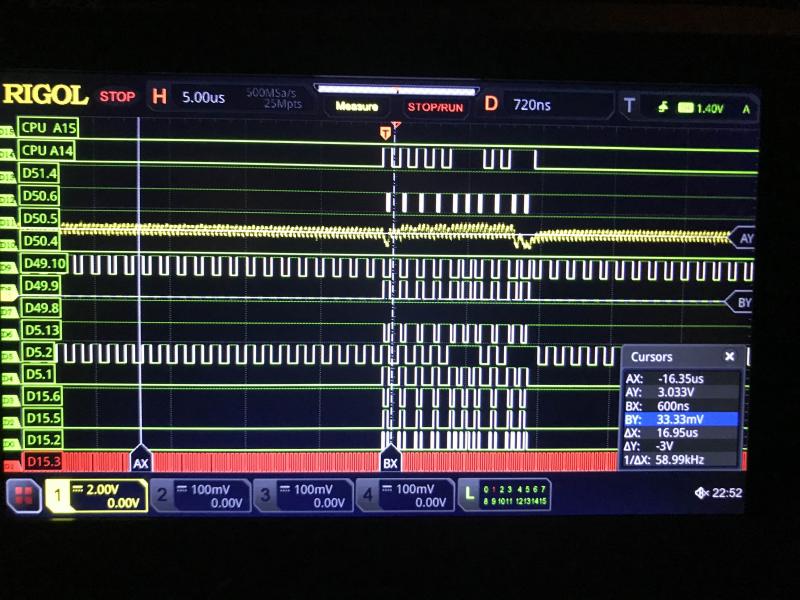Open the function navigation menu icon

[x=24, y=495]
